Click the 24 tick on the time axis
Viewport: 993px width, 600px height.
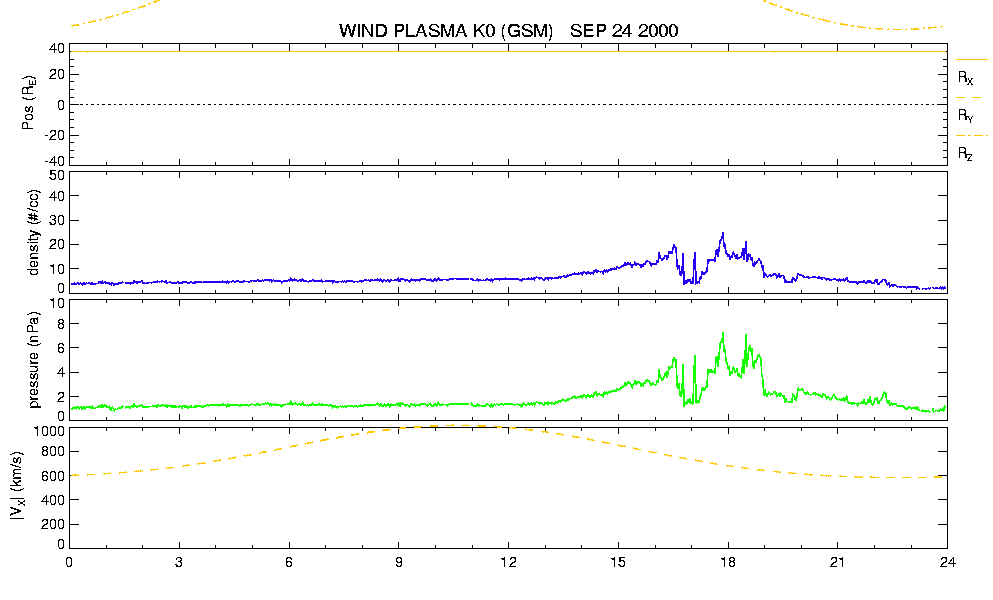point(947,562)
